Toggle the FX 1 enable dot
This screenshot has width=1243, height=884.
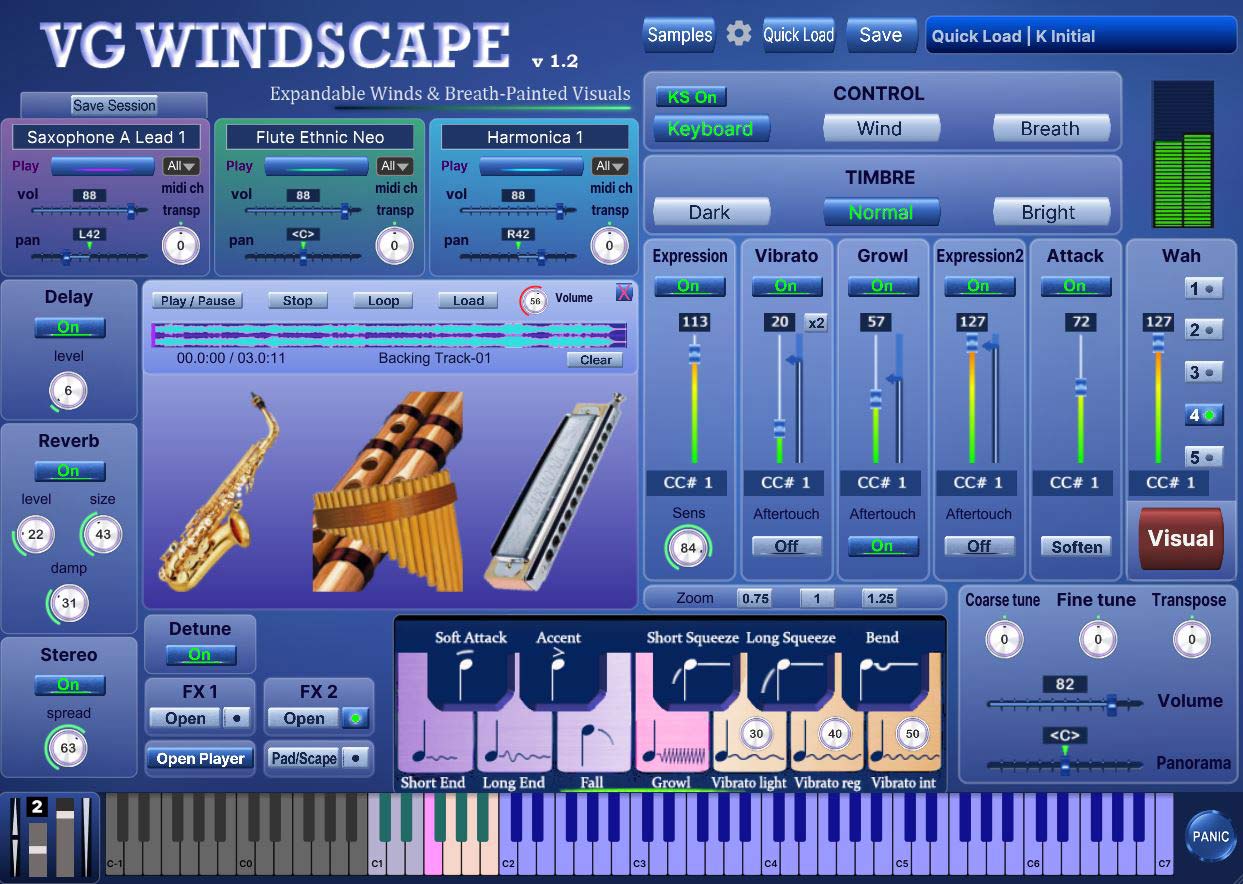point(237,718)
